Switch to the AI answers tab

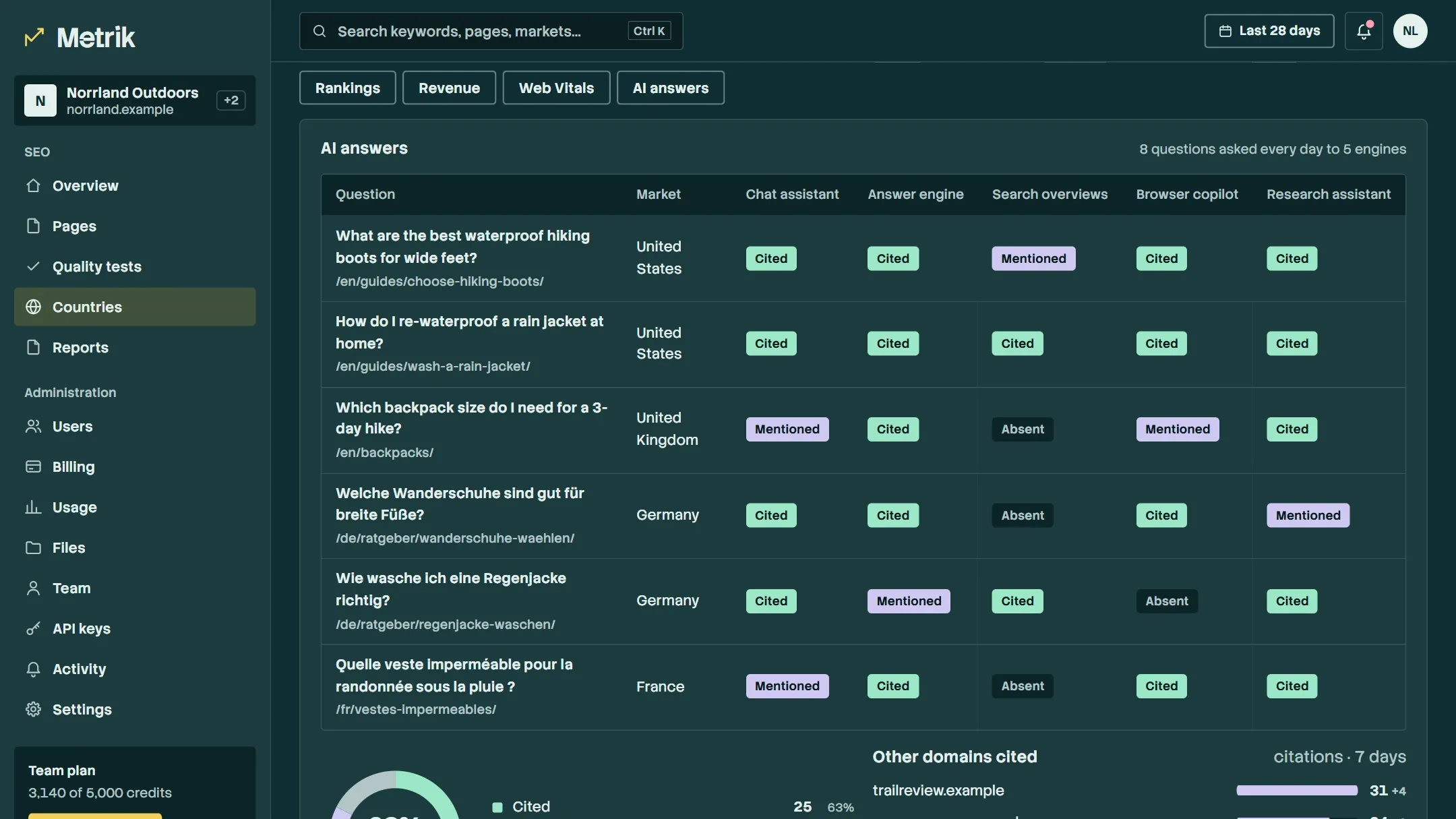point(671,88)
